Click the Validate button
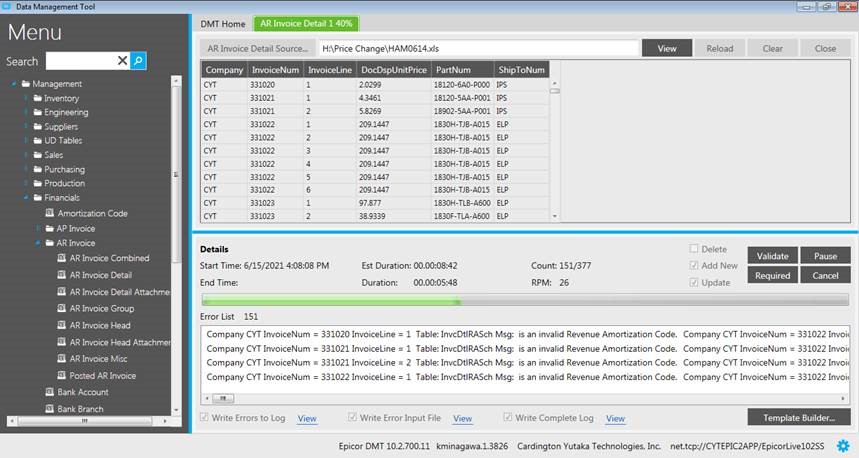Screen dimensions: 859x458 (772, 256)
